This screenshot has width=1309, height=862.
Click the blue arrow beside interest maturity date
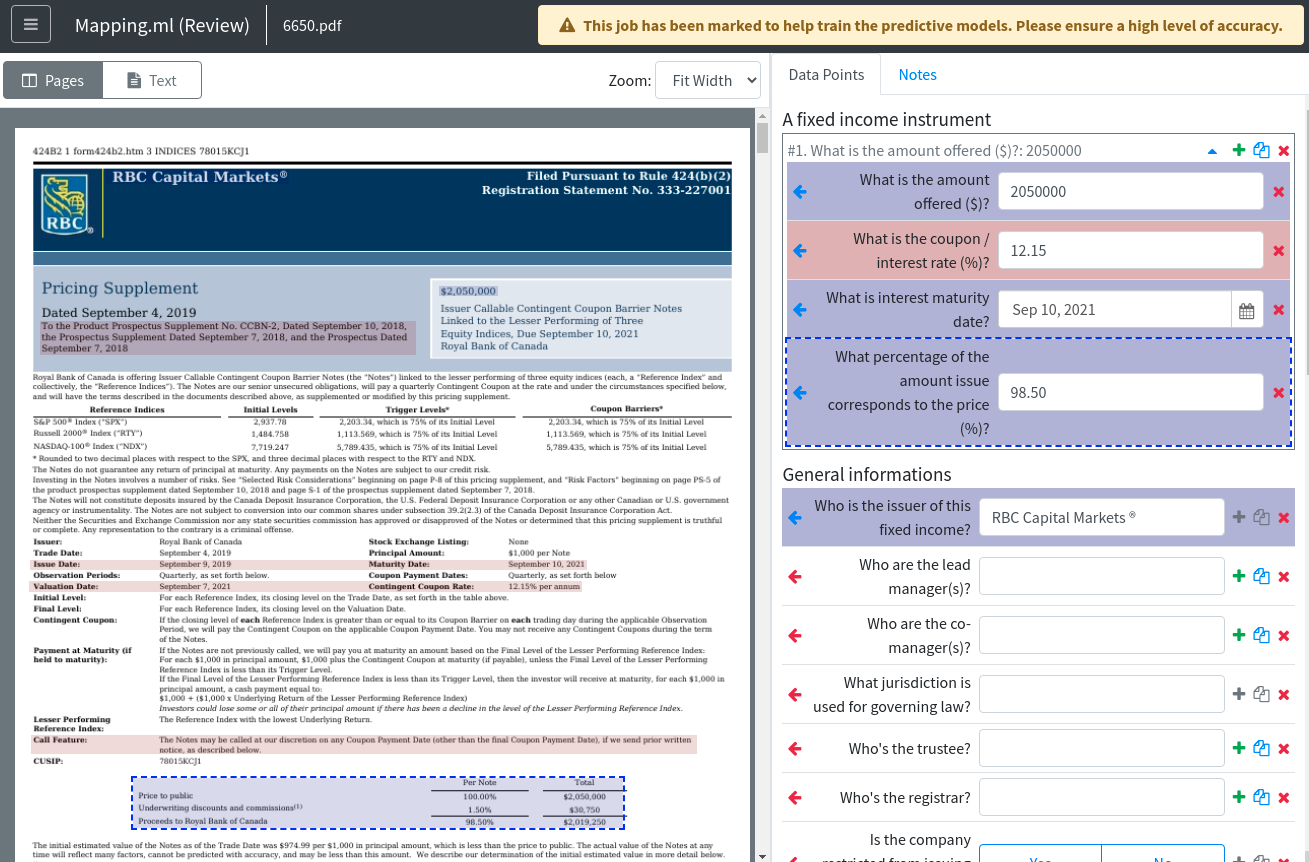(x=799, y=310)
